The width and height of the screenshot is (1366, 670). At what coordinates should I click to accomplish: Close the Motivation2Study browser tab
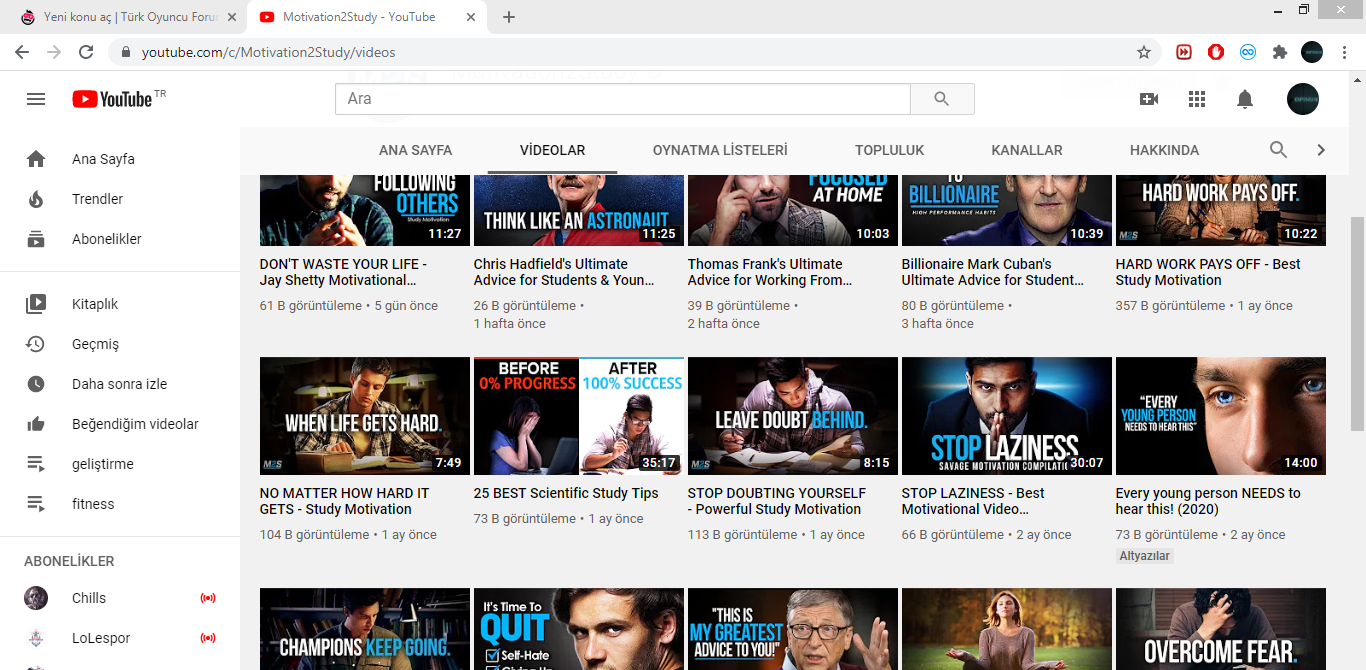(470, 17)
